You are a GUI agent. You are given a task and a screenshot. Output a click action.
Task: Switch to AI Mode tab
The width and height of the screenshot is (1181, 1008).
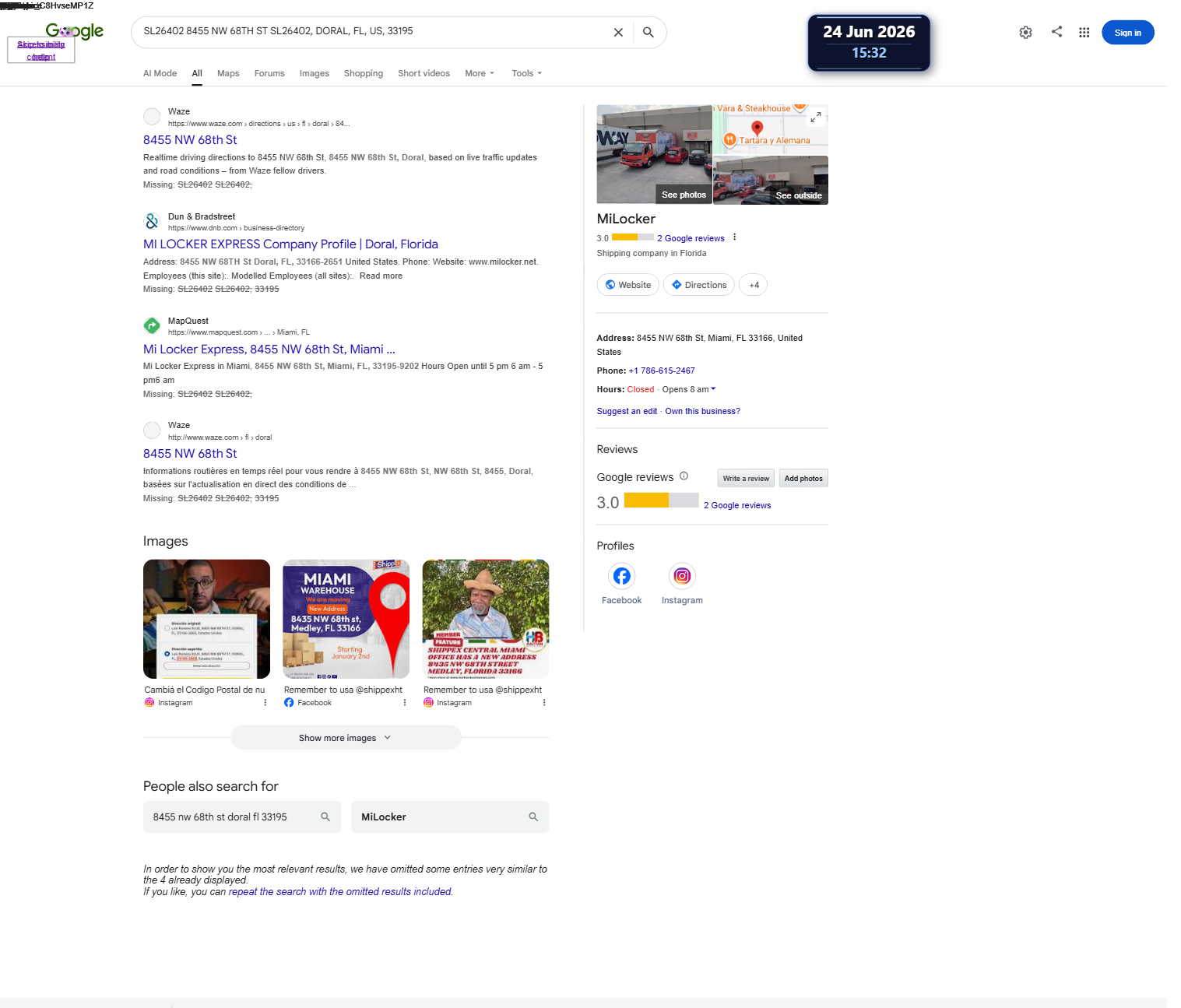click(x=160, y=73)
